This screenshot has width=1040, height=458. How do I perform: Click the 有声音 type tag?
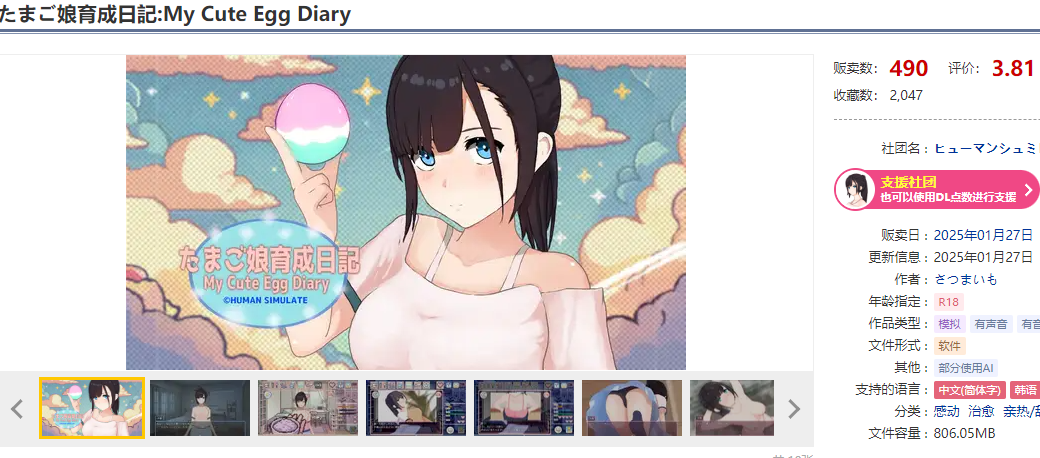pyautogui.click(x=992, y=324)
